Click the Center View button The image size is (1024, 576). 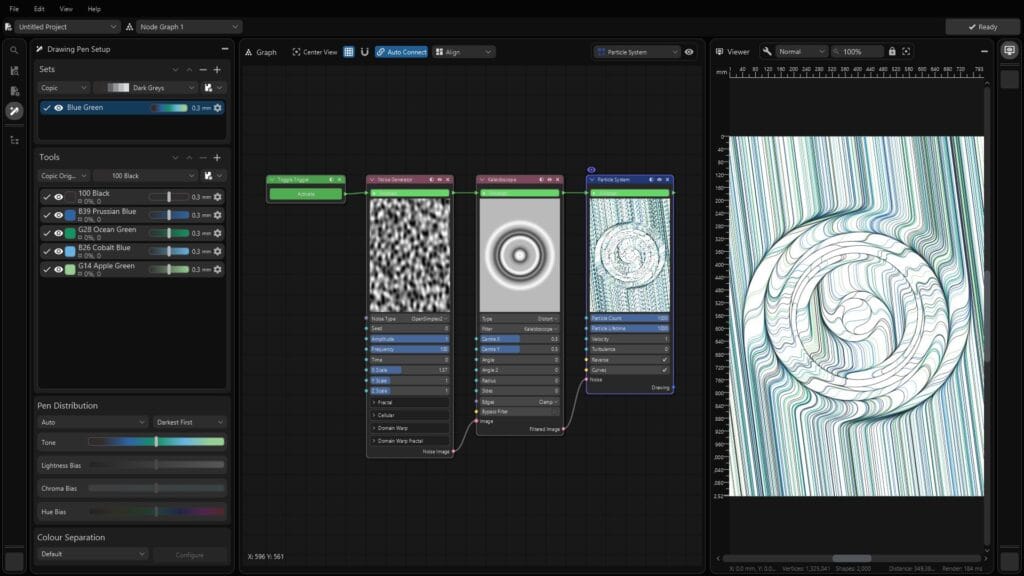(314, 52)
